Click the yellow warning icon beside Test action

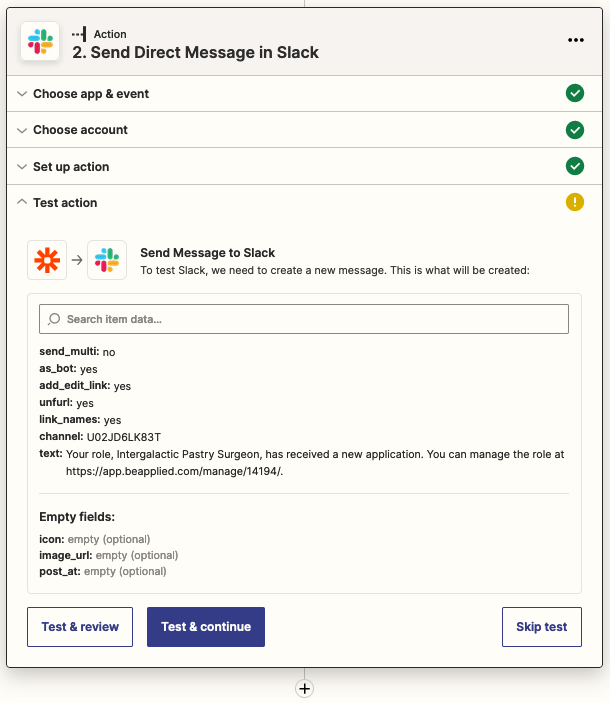pyautogui.click(x=575, y=202)
